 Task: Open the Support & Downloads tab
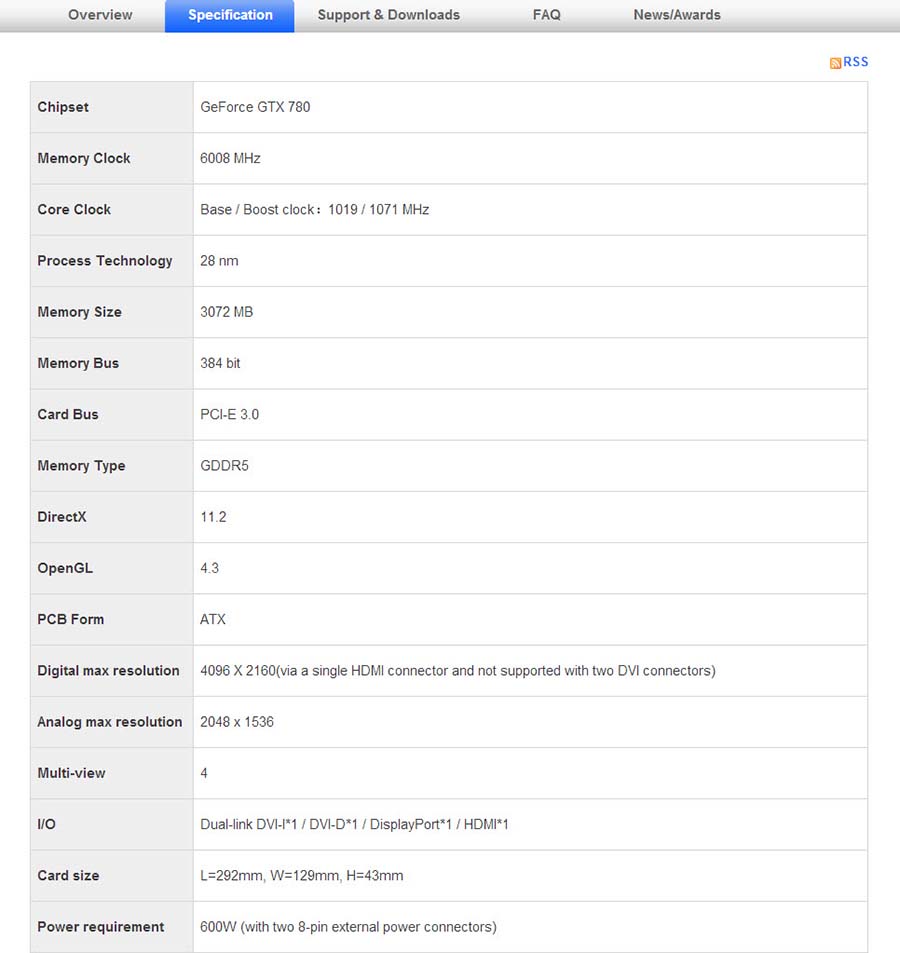389,15
